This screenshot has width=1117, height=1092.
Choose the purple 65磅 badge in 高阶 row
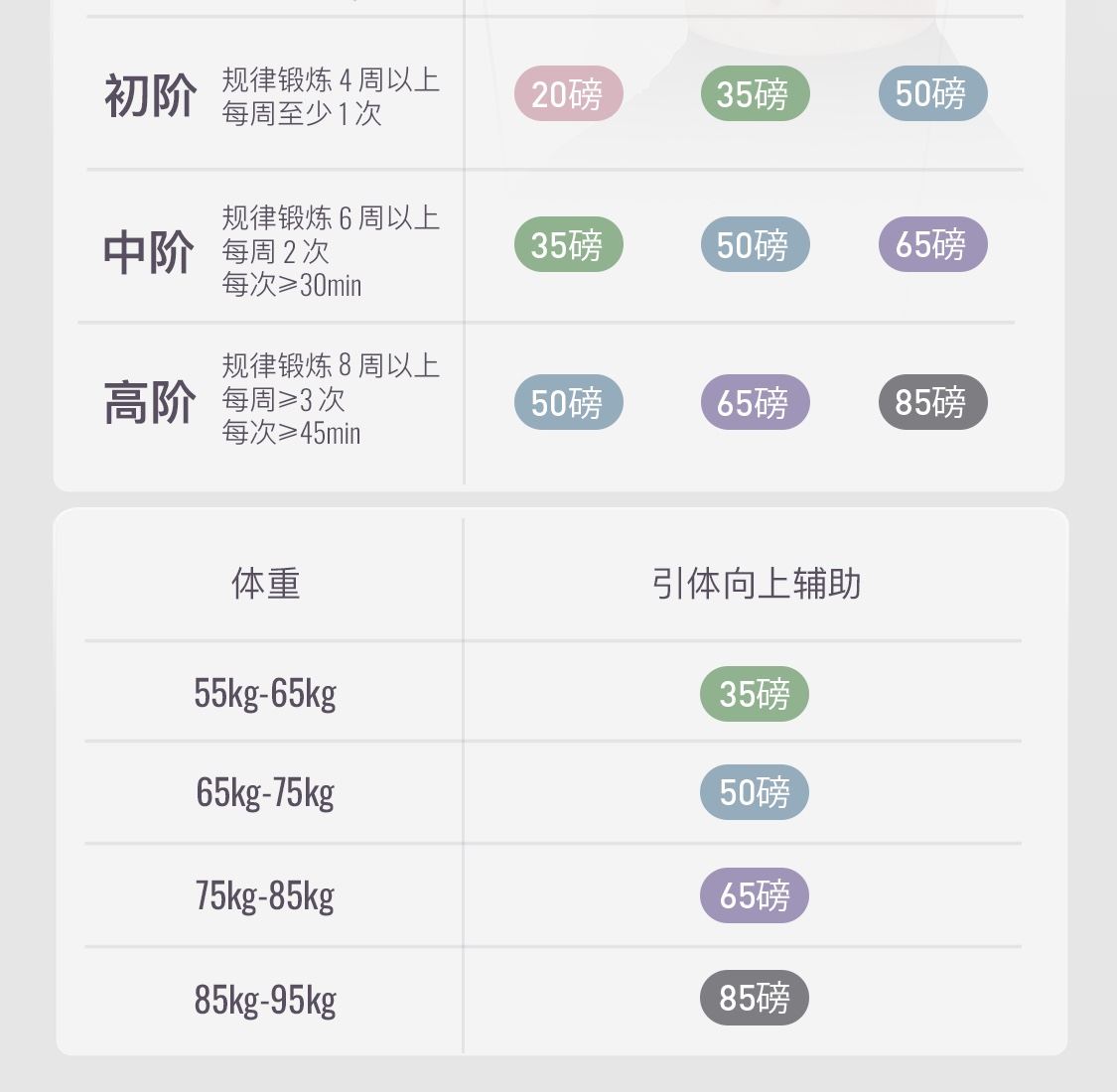[755, 402]
